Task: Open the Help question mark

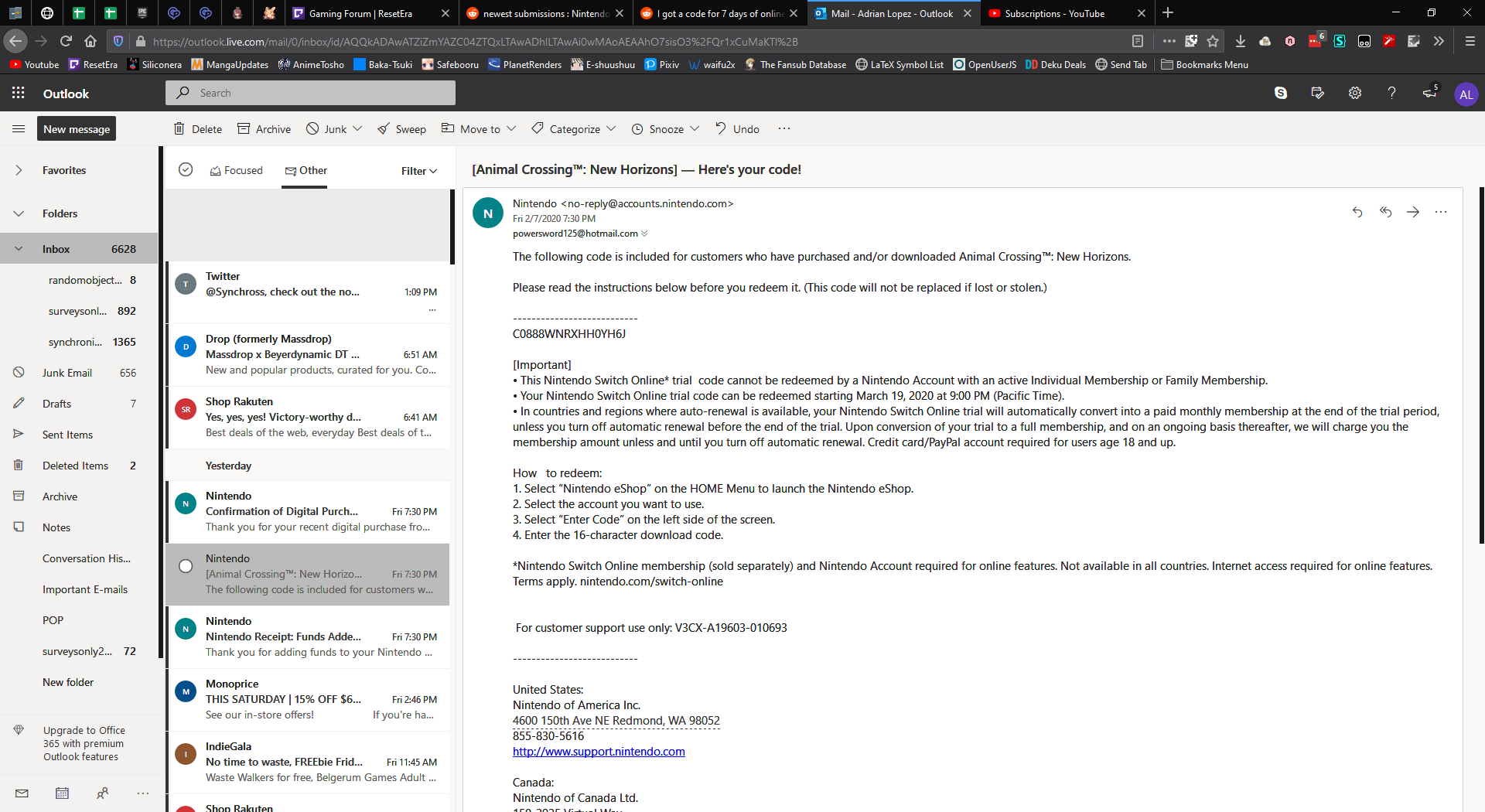Action: [x=1391, y=93]
